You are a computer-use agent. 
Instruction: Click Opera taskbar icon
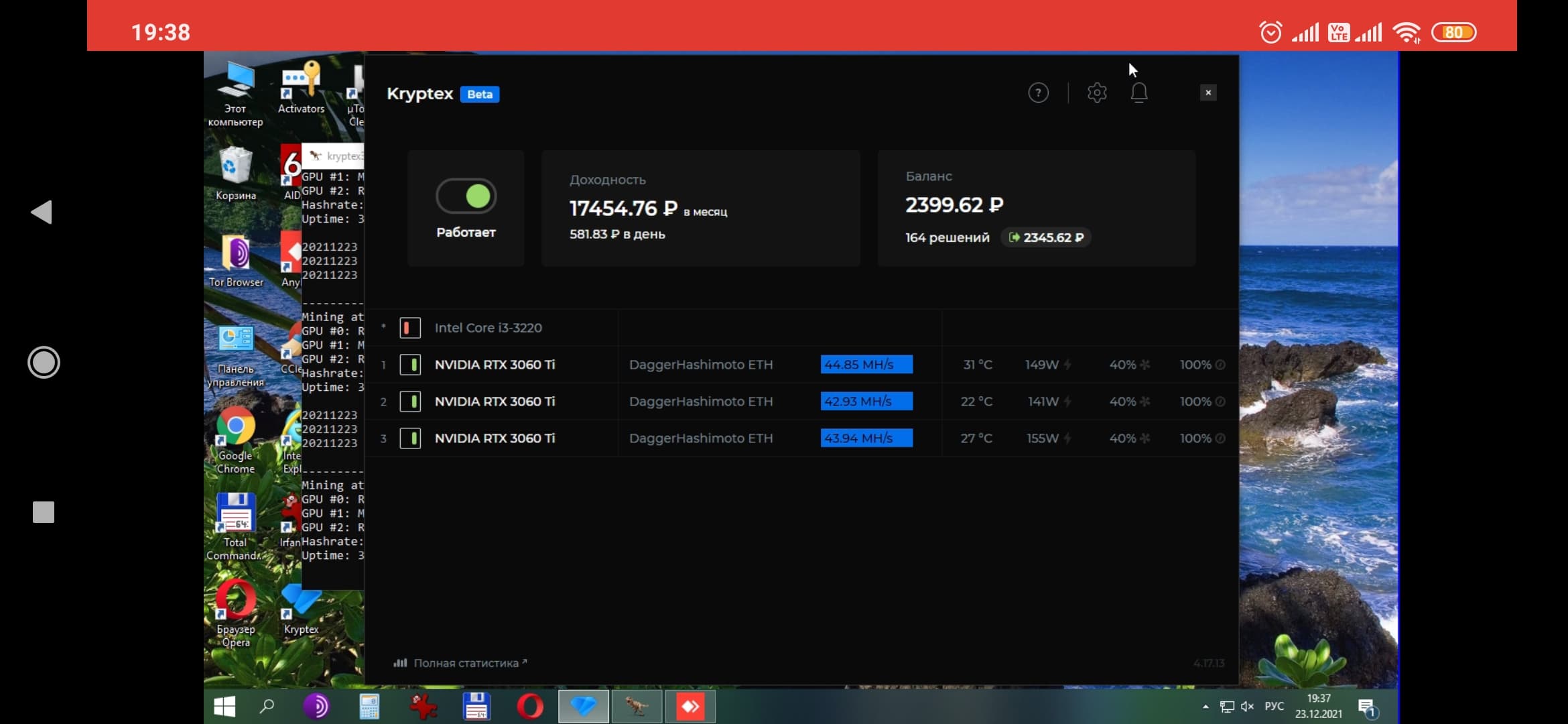529,707
